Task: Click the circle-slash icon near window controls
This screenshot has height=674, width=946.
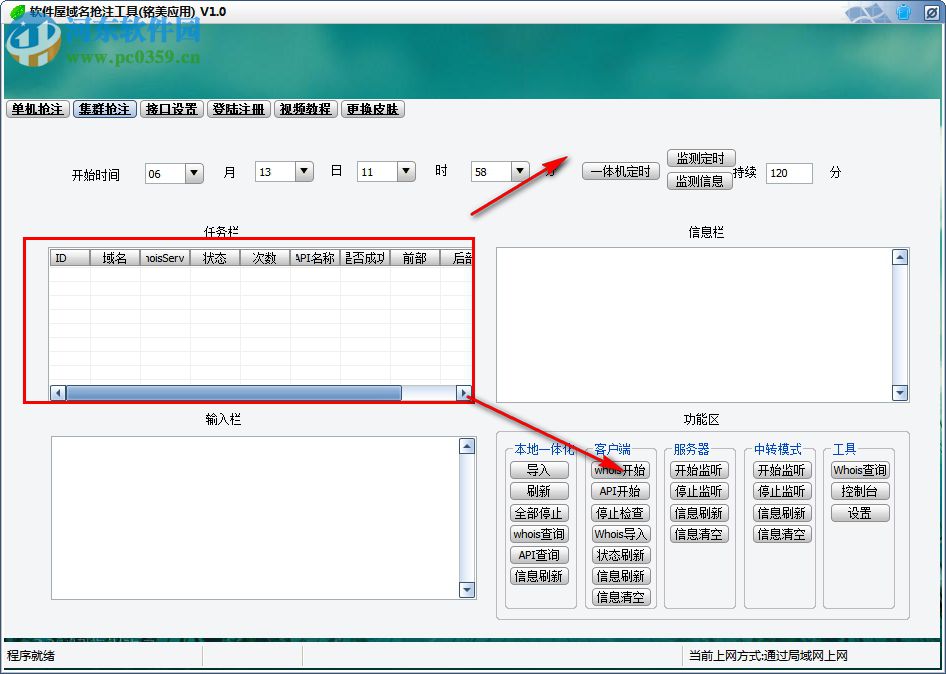Action: tap(932, 12)
